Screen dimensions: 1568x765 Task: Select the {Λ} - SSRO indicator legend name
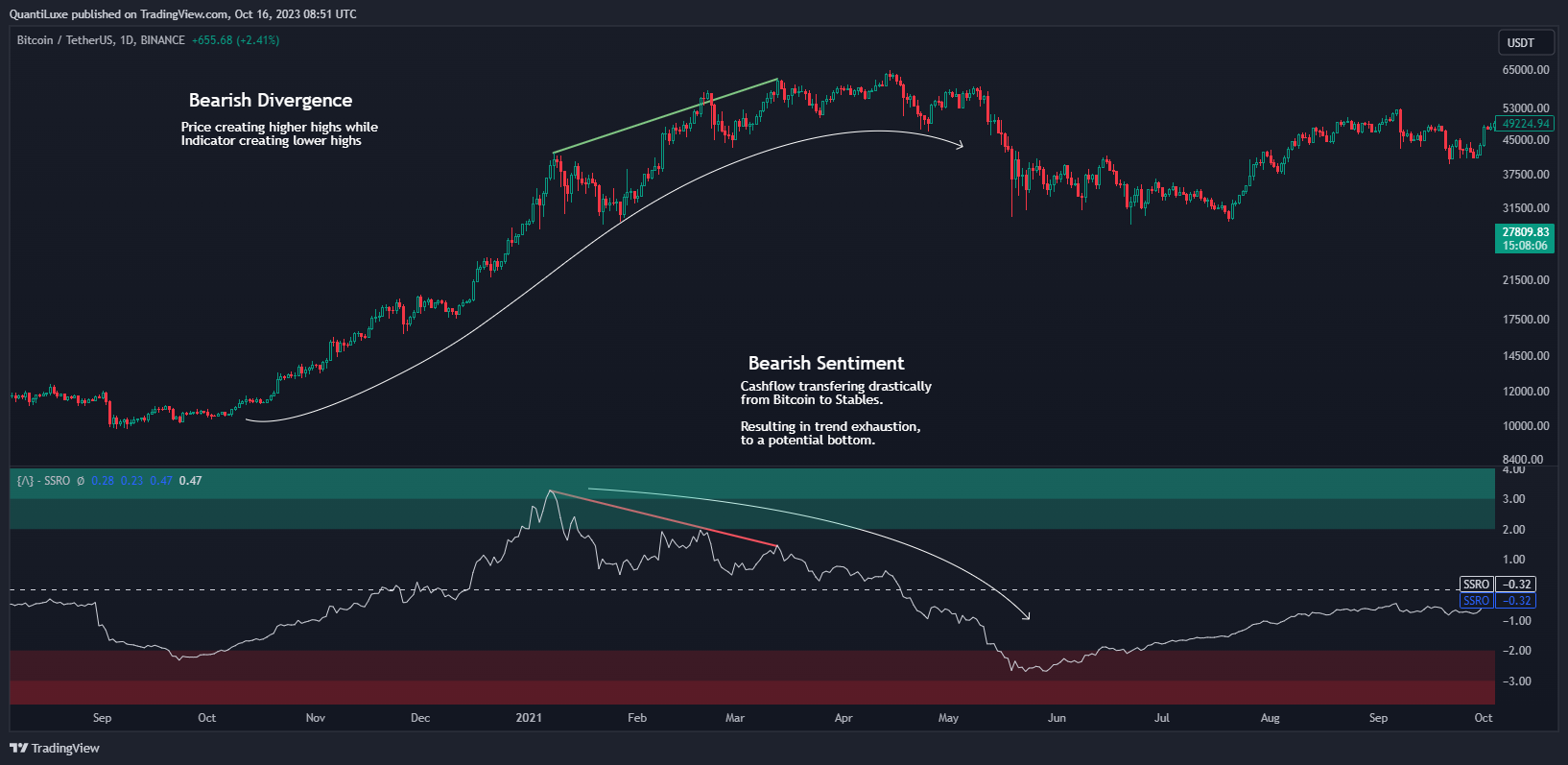pyautogui.click(x=43, y=481)
